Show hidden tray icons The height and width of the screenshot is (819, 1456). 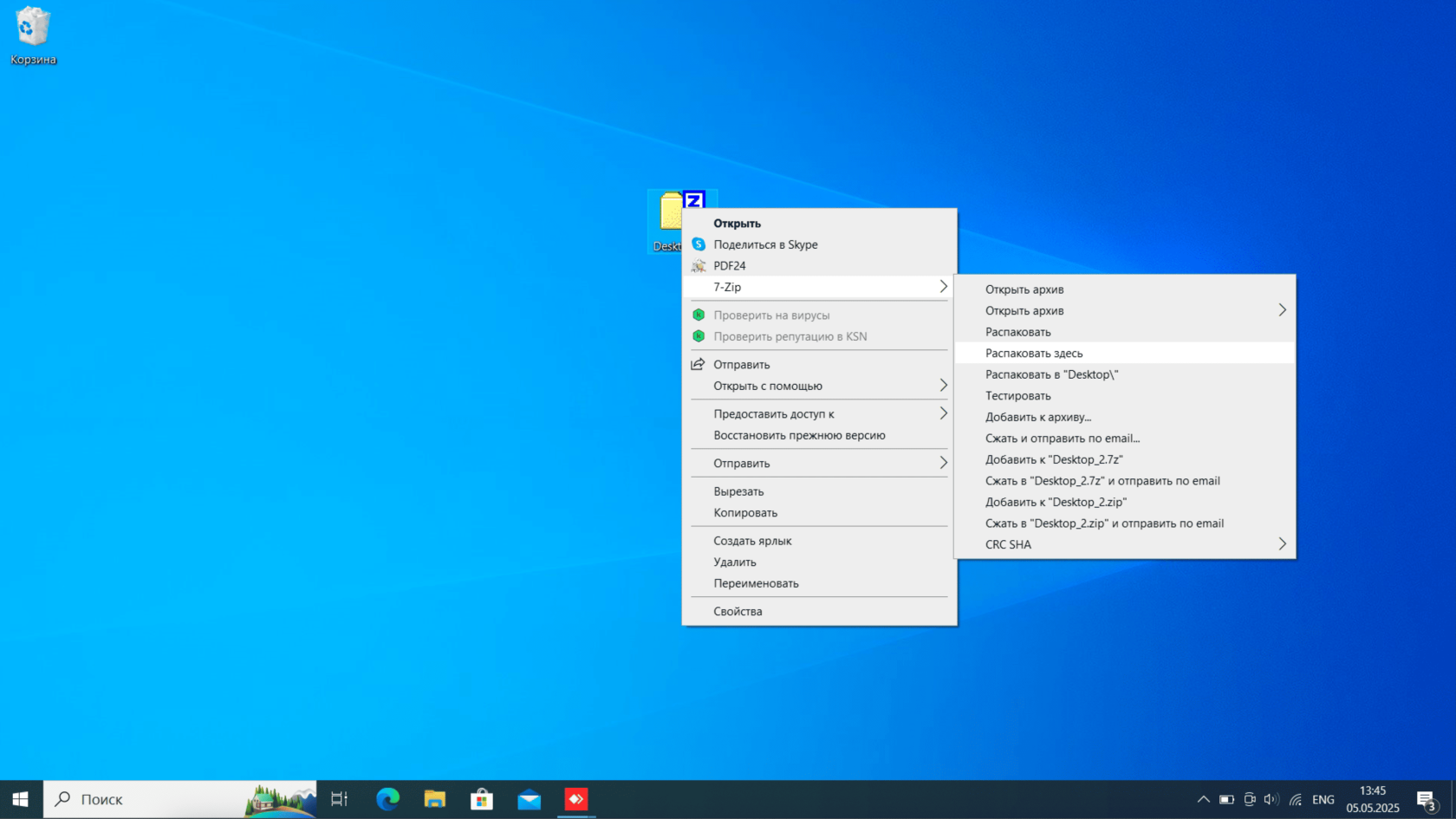tap(1203, 799)
